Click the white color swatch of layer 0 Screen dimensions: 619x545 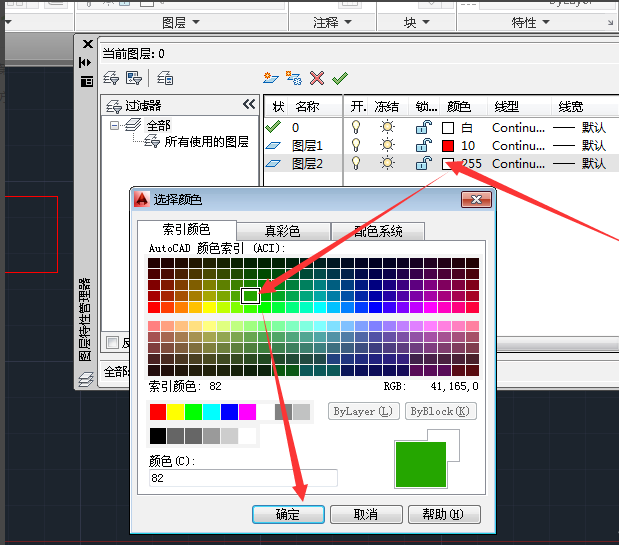(x=448, y=128)
